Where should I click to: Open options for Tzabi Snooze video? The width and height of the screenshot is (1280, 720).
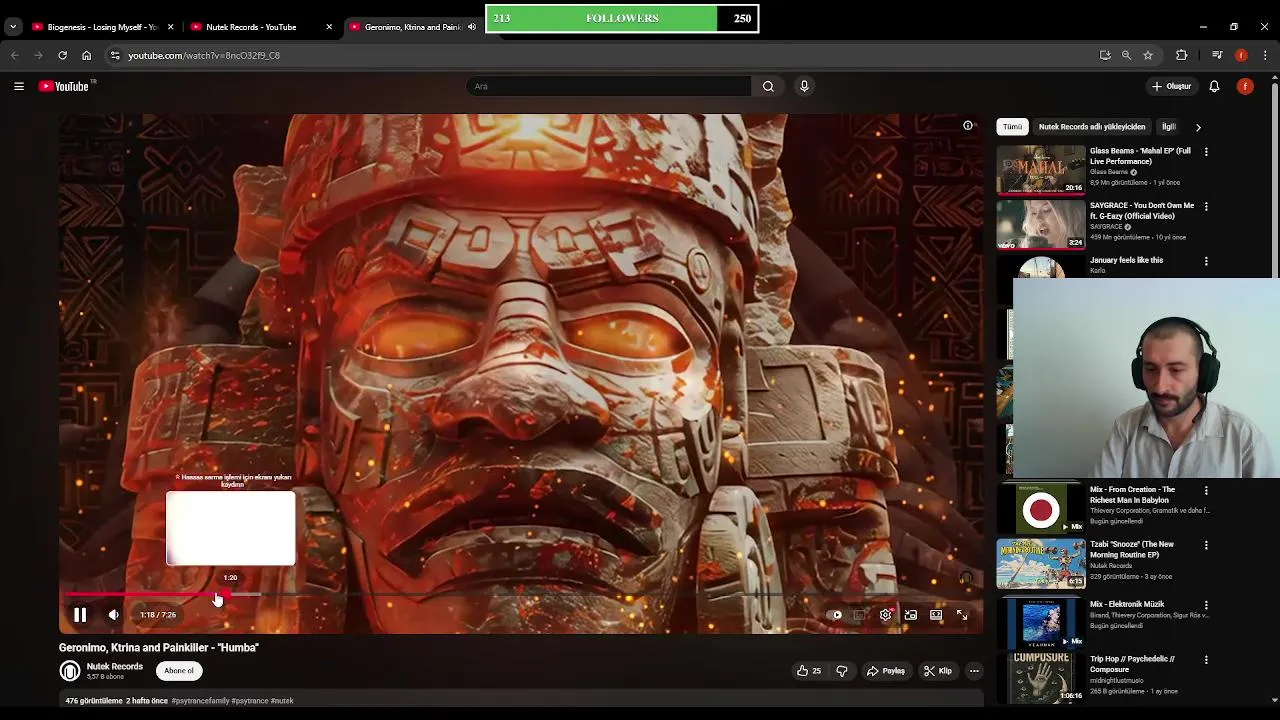1206,545
